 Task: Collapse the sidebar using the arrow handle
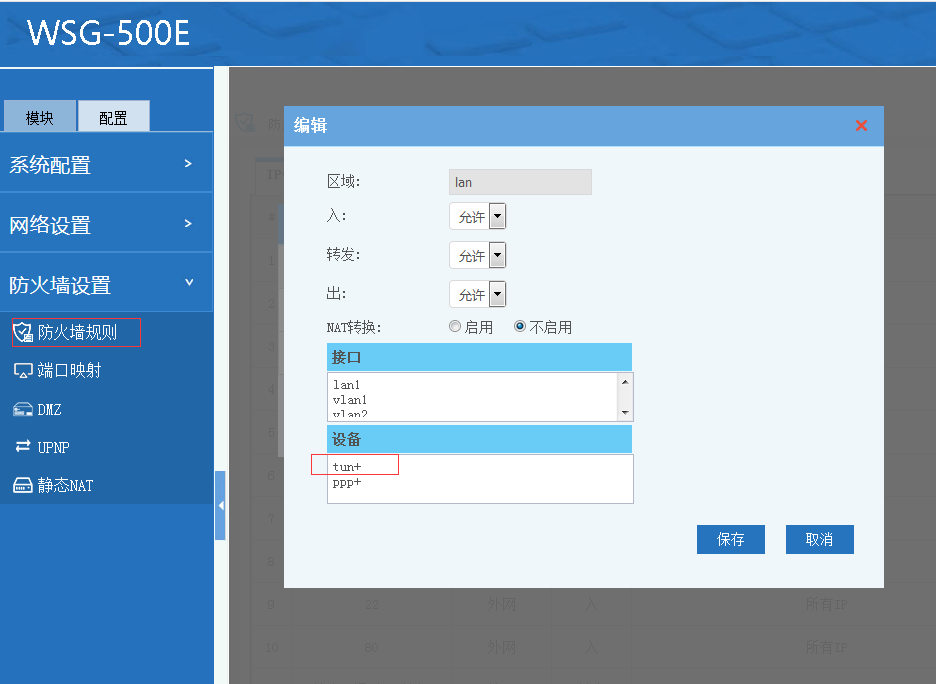click(220, 506)
